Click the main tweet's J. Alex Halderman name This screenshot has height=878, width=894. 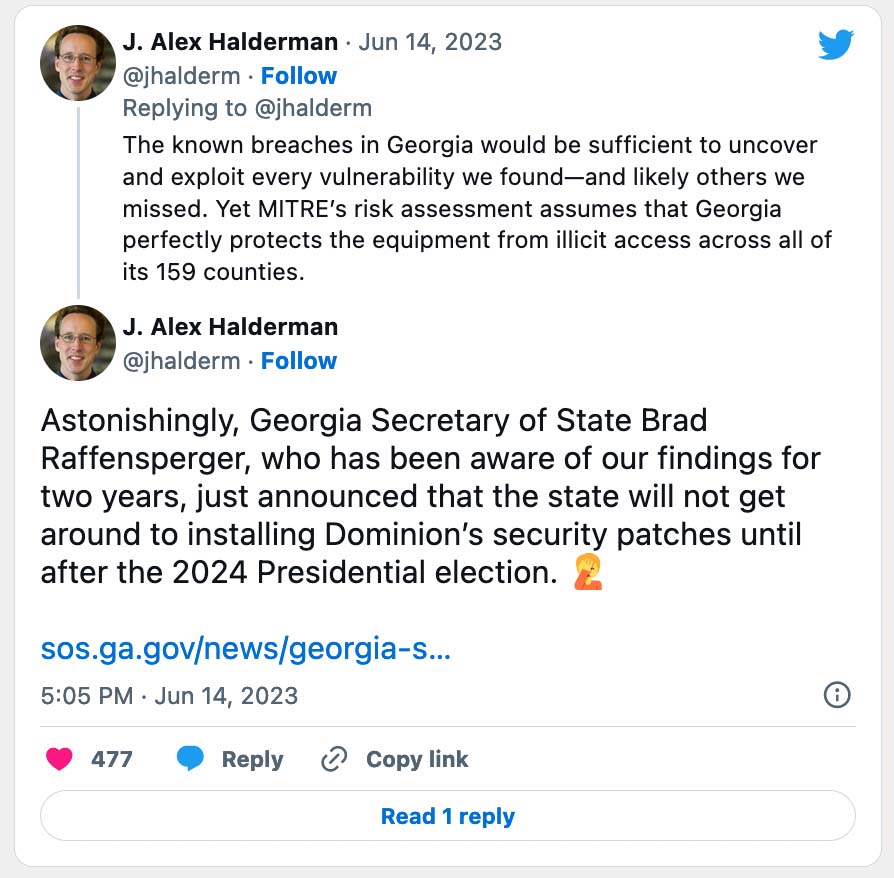click(x=230, y=327)
